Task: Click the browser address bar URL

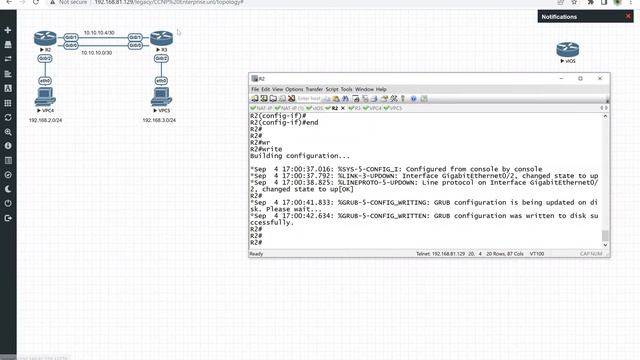Action: point(169,2)
